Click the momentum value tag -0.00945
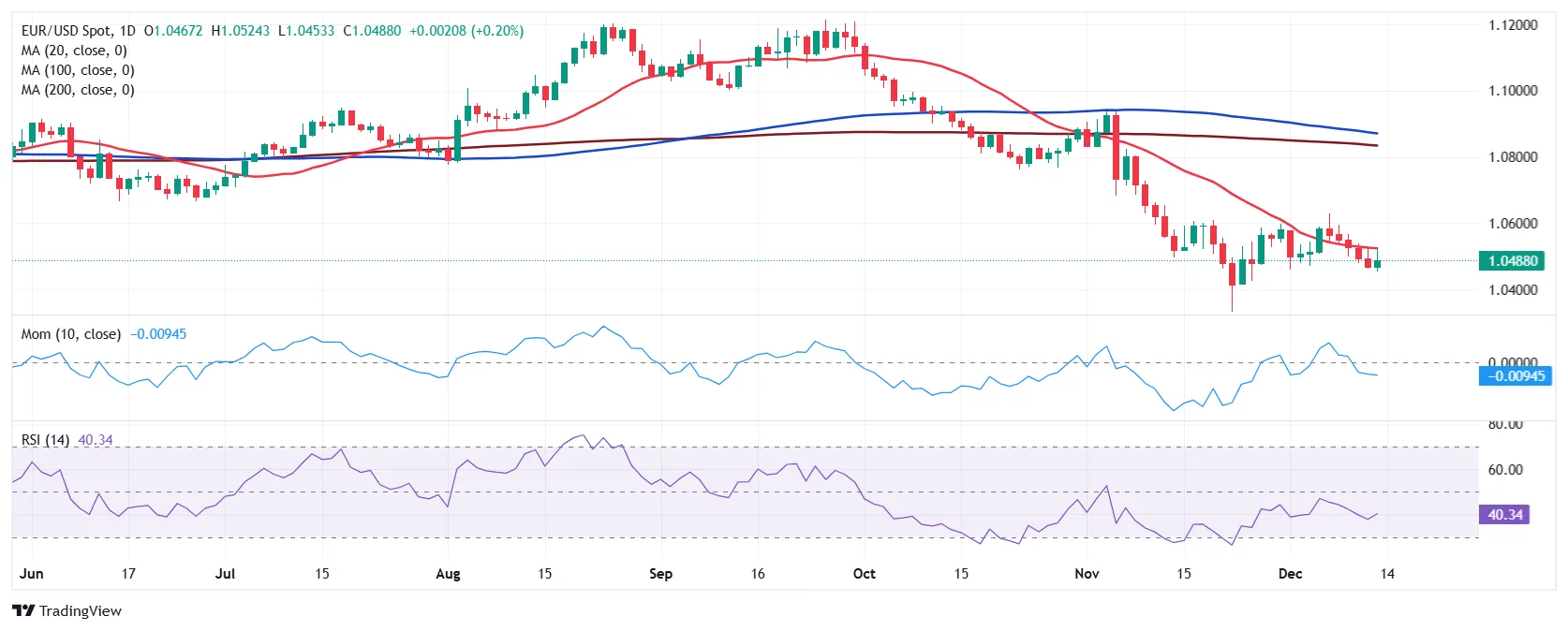 click(1516, 376)
